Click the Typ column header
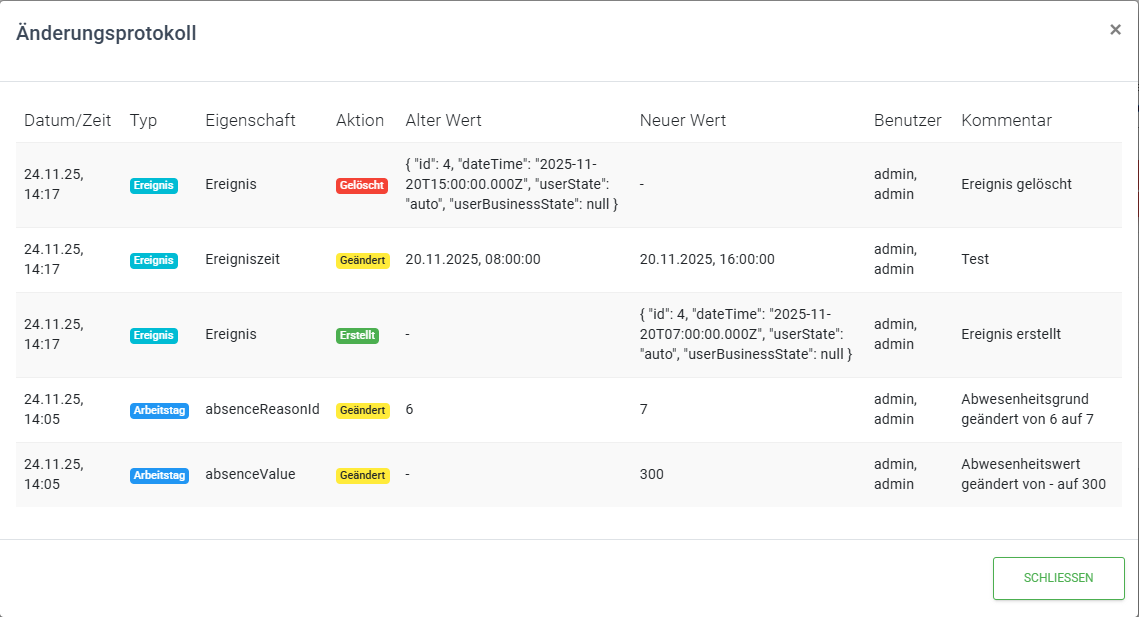Viewport: 1139px width, 617px height. [x=143, y=120]
